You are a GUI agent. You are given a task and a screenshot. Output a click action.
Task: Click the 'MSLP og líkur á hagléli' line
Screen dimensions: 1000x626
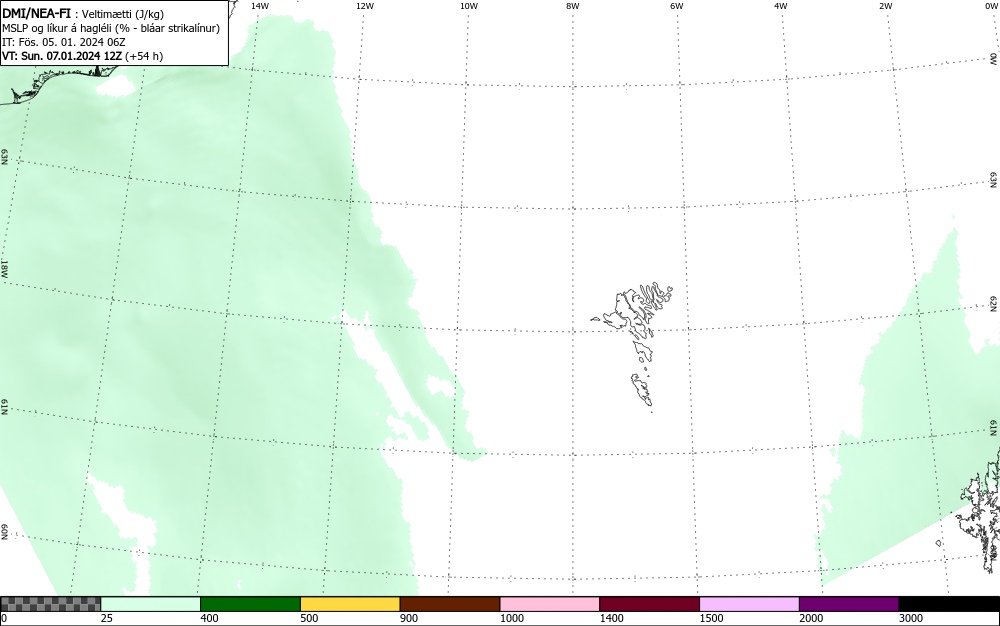(x=111, y=28)
